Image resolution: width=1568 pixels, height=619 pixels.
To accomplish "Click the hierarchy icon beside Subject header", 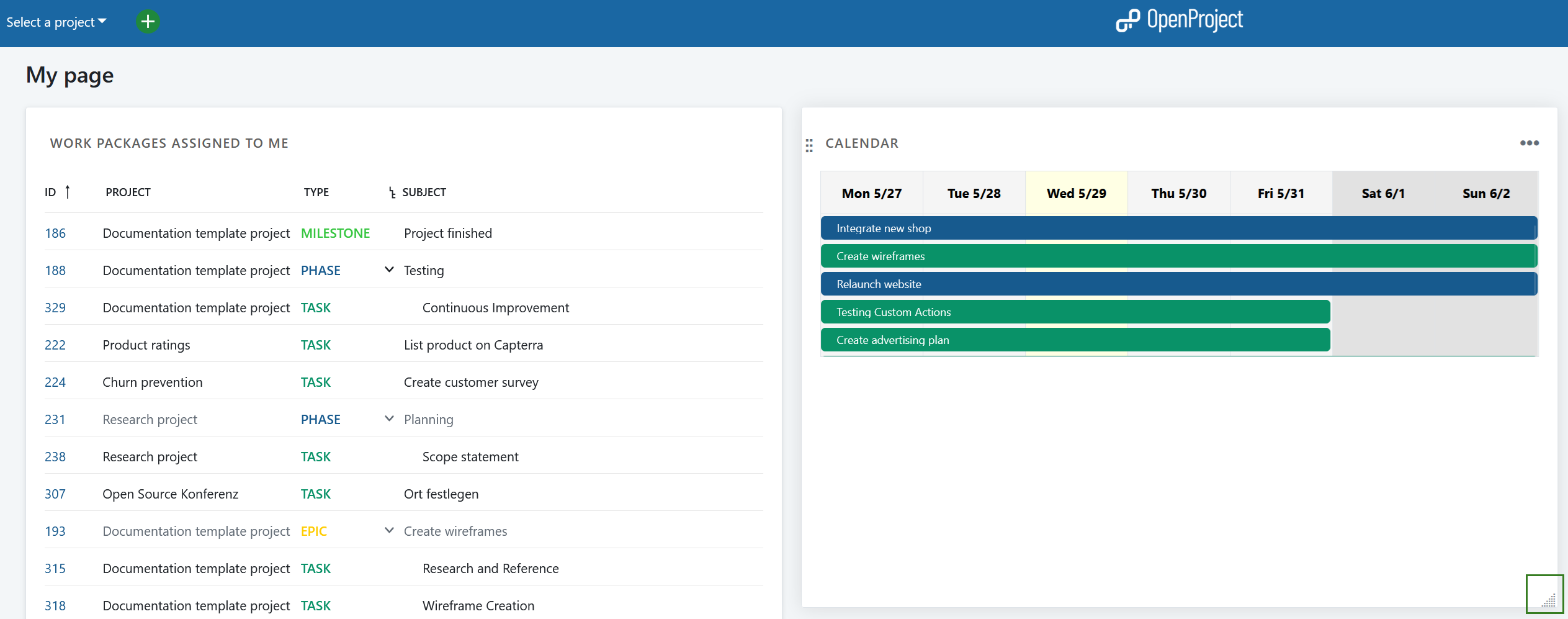I will click(392, 193).
